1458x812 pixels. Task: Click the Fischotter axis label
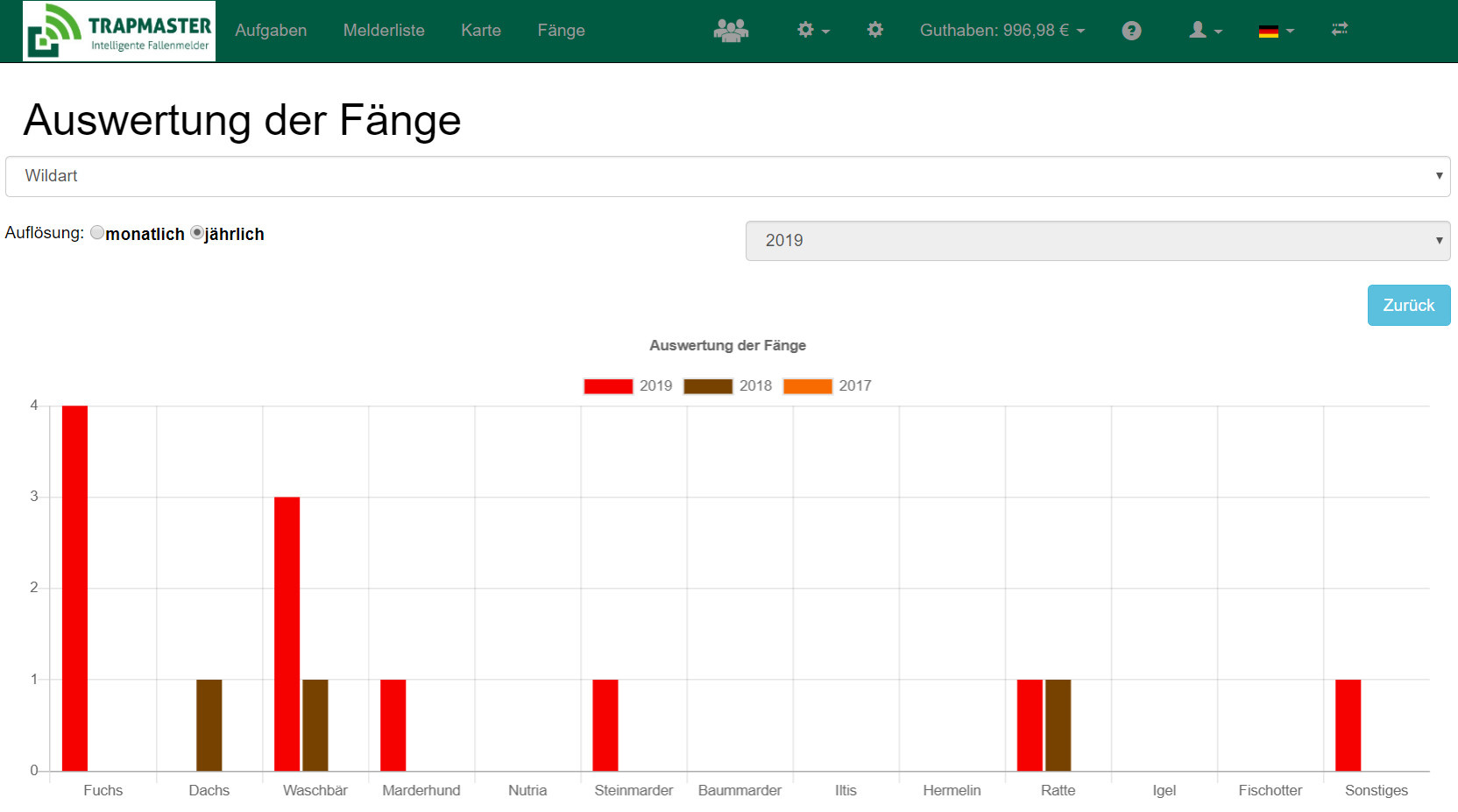point(1270,790)
